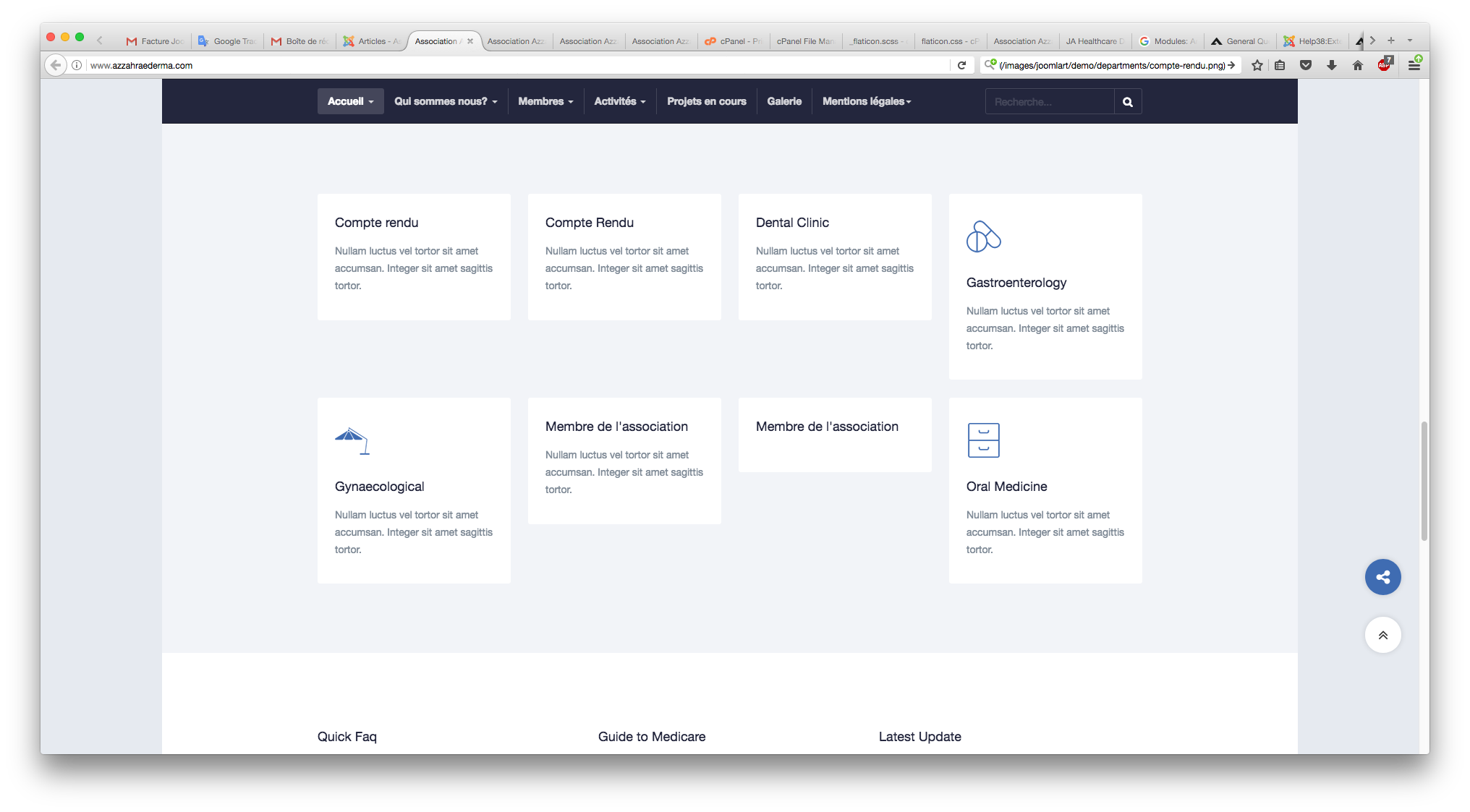The width and height of the screenshot is (1470, 812).
Task: Save page to Pocket
Action: pyautogui.click(x=1306, y=65)
